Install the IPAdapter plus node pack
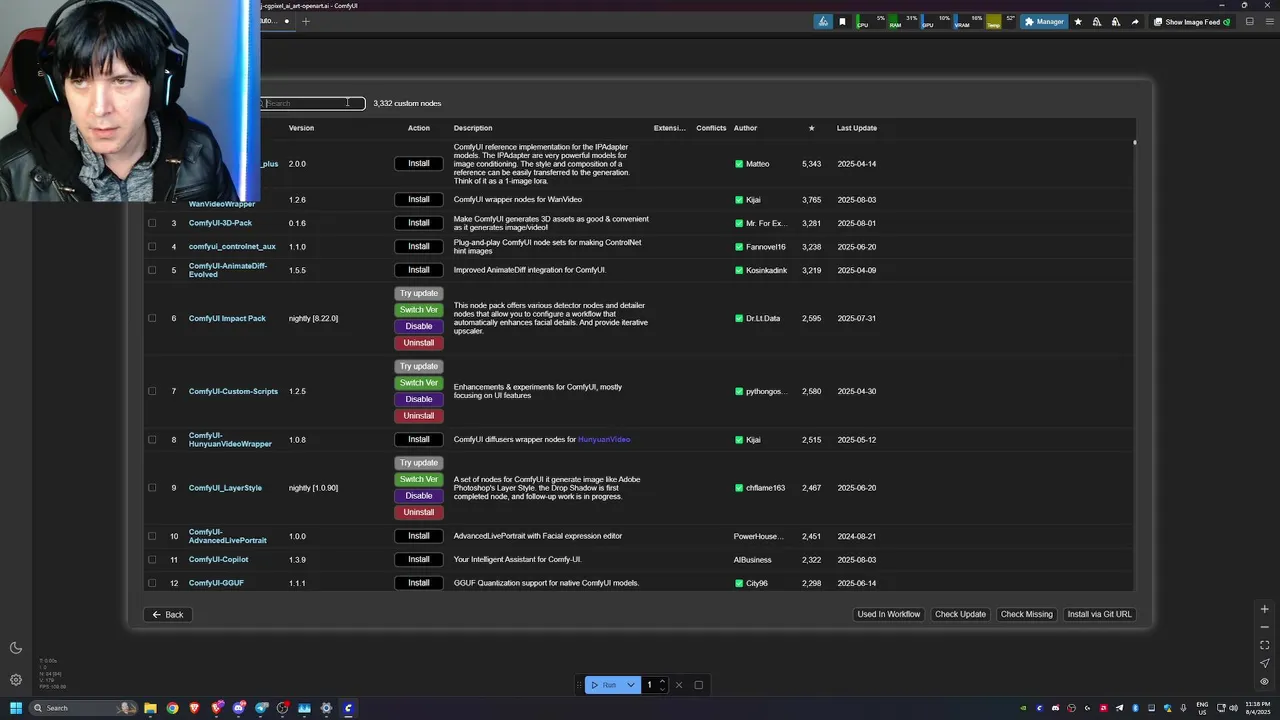The width and height of the screenshot is (1280, 720). 419,163
